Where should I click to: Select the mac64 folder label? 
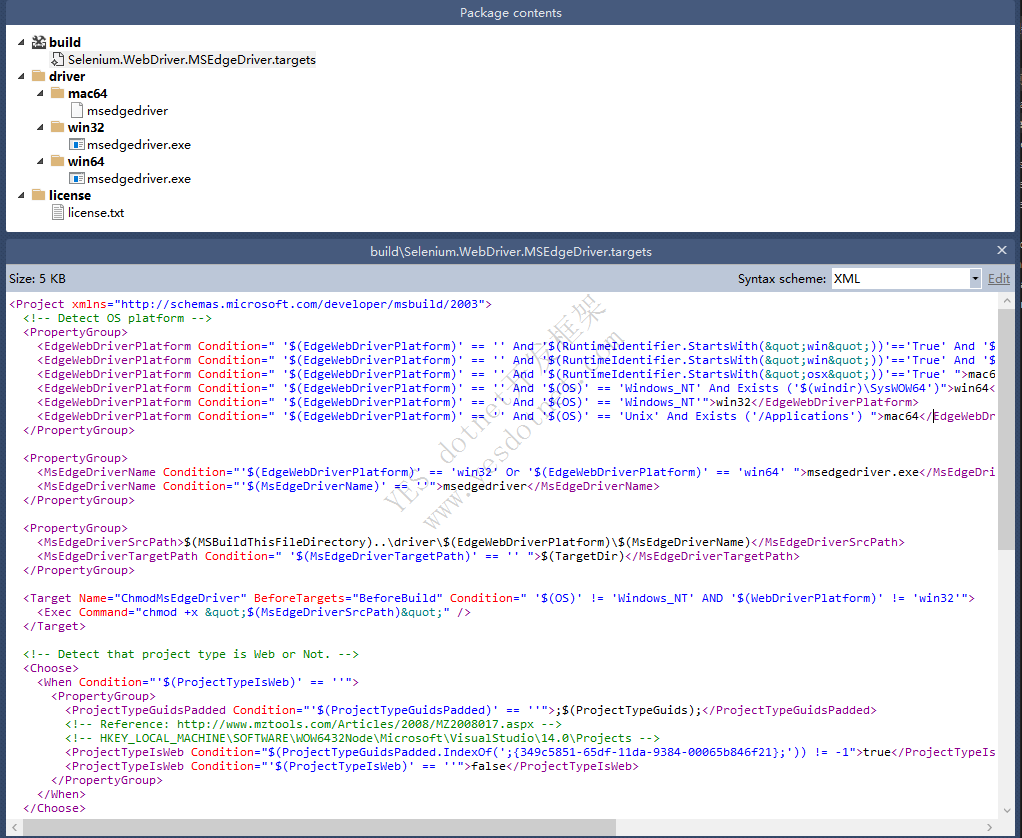[x=87, y=93]
